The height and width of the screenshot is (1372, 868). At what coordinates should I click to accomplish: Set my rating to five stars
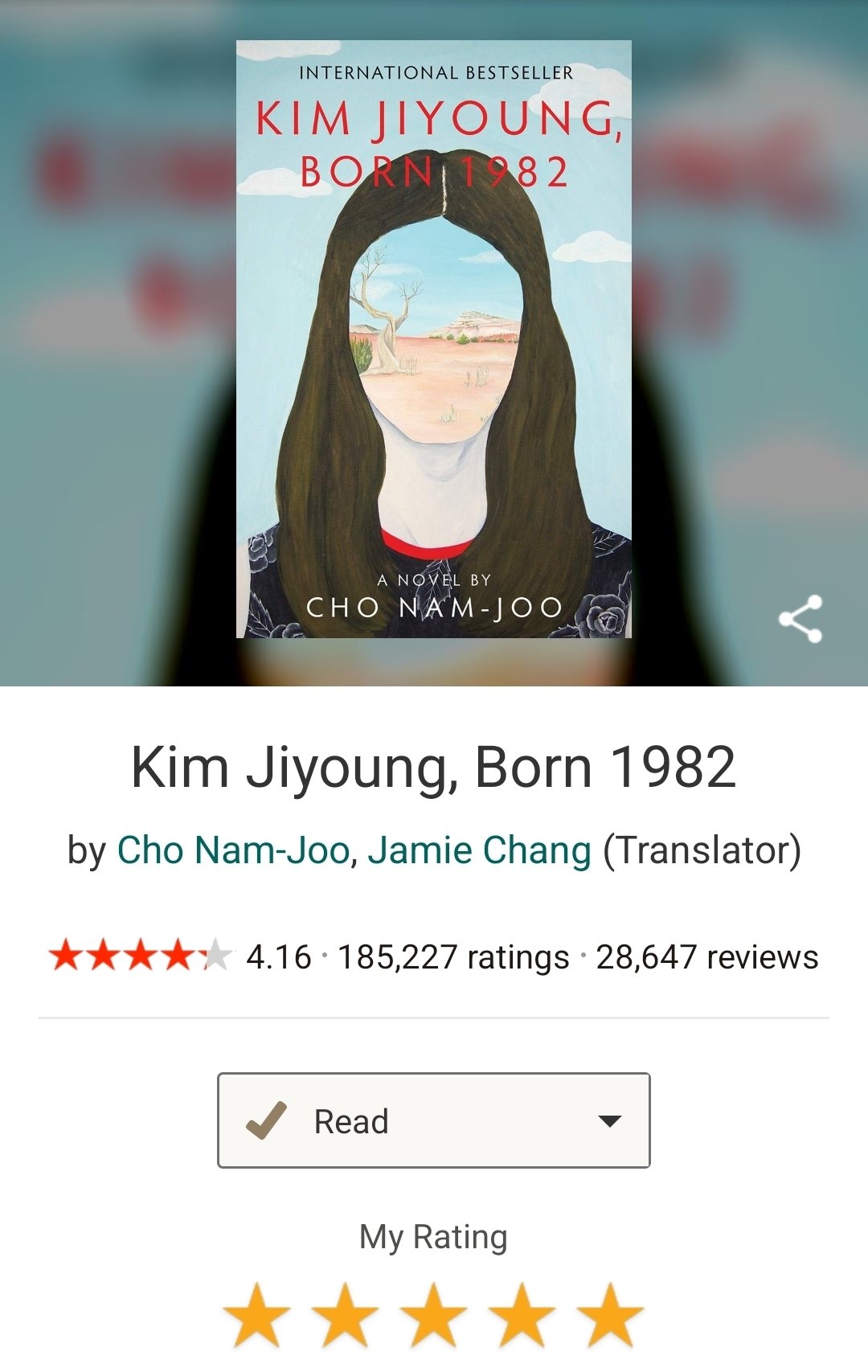coord(611,1315)
